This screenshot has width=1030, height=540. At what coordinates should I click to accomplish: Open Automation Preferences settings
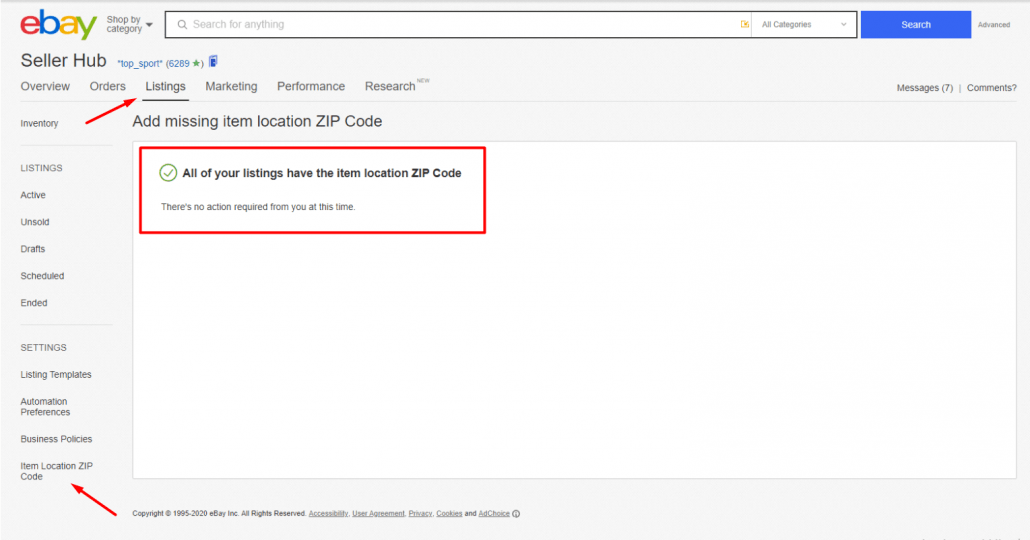point(45,407)
